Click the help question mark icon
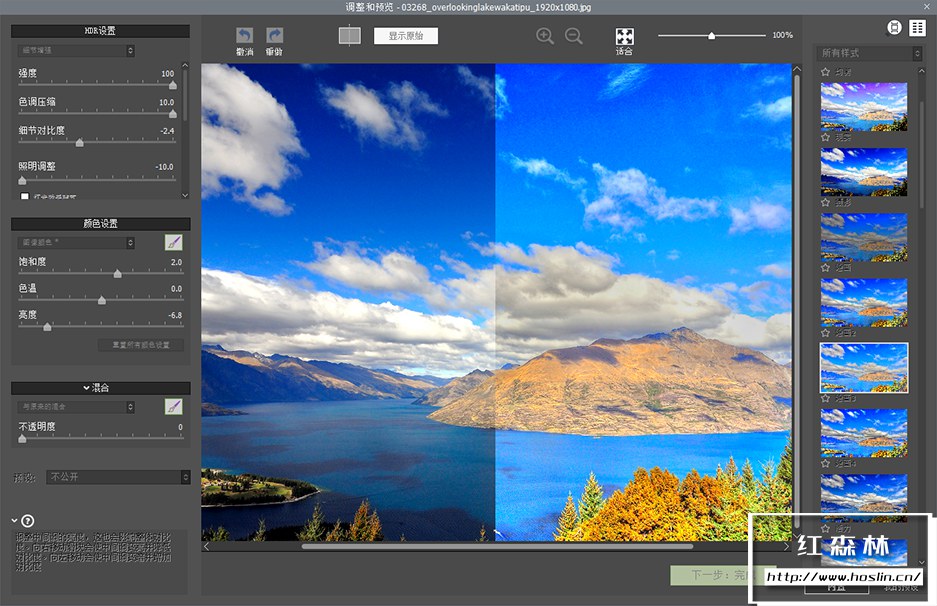The height and width of the screenshot is (606, 937). (x=27, y=521)
